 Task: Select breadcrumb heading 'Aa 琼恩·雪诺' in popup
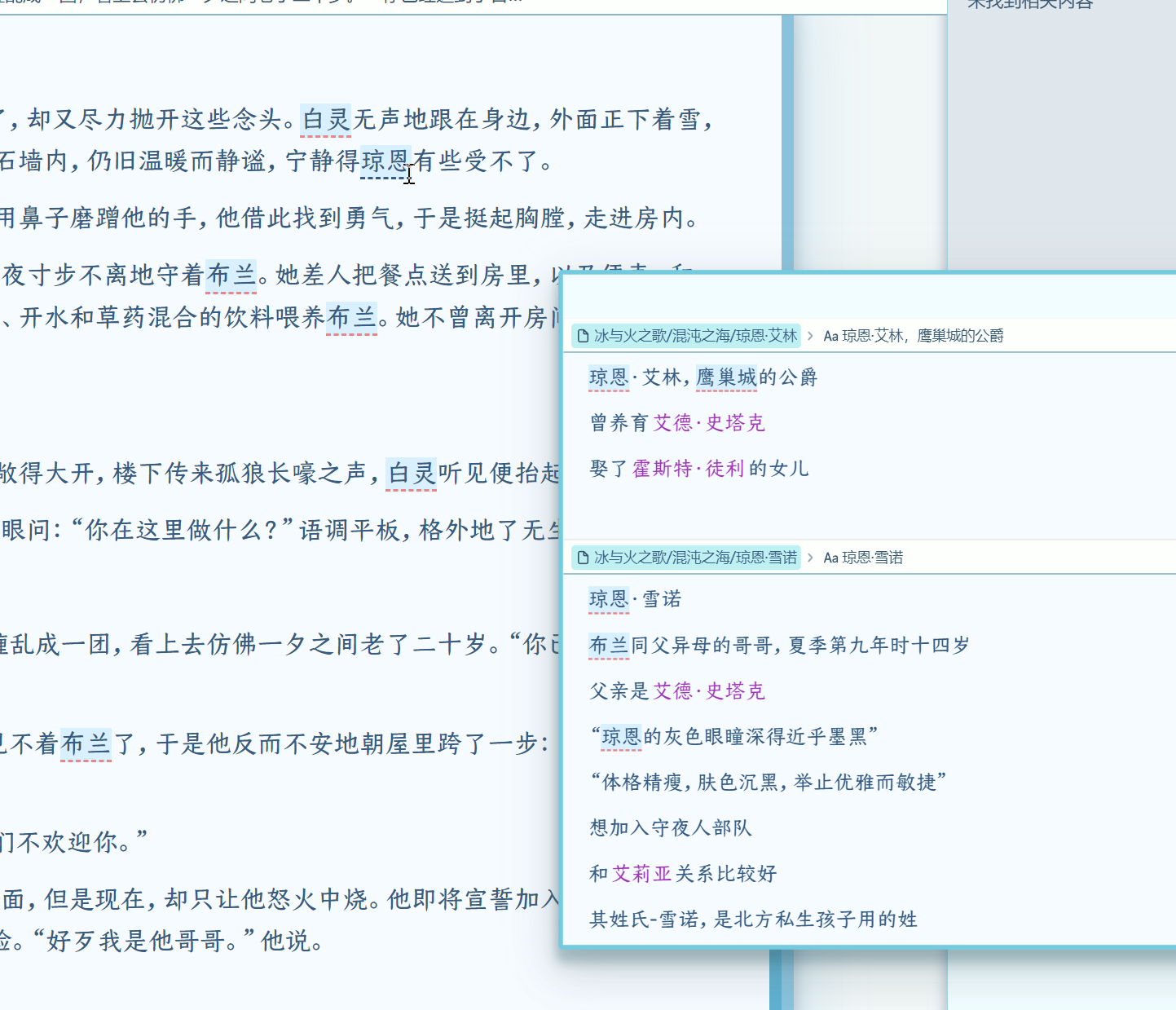pos(863,558)
